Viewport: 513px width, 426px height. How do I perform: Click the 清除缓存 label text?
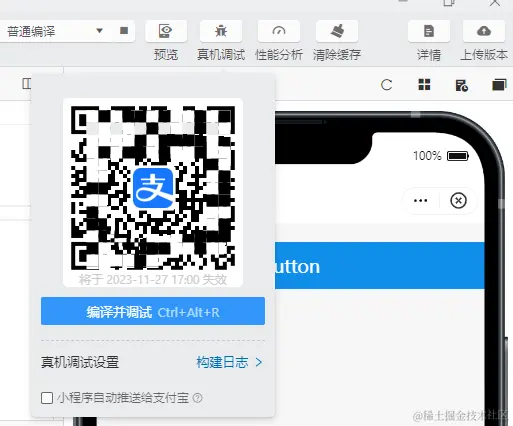[x=337, y=55]
